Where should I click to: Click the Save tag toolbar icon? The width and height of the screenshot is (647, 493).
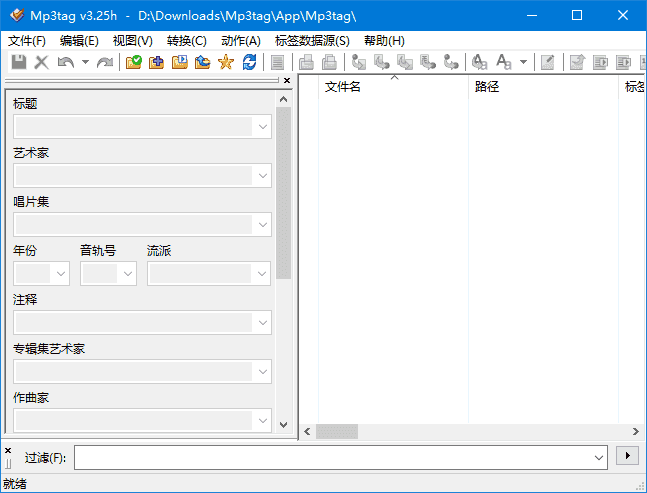point(18,62)
